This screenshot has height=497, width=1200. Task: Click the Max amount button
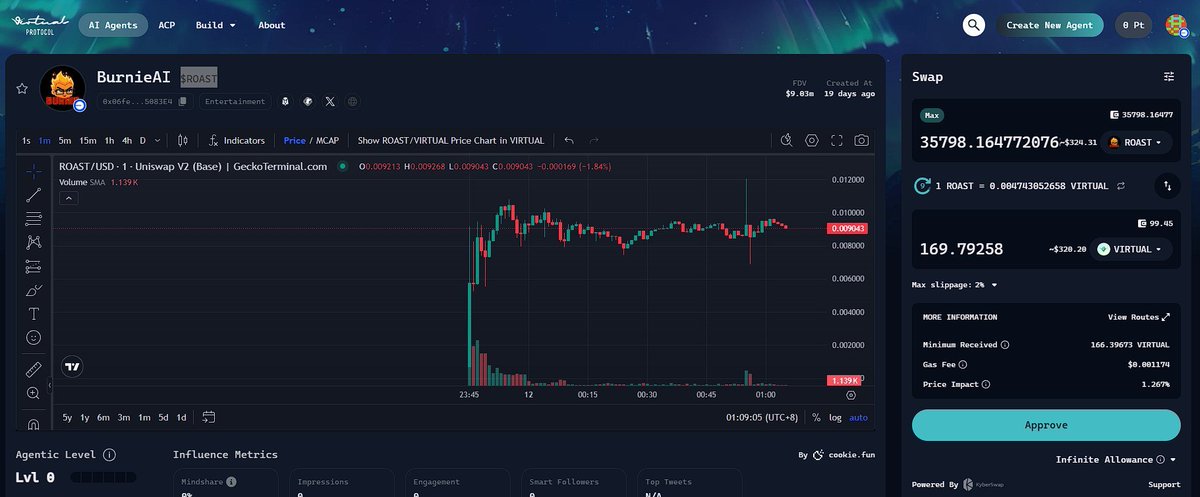pyautogui.click(x=932, y=115)
